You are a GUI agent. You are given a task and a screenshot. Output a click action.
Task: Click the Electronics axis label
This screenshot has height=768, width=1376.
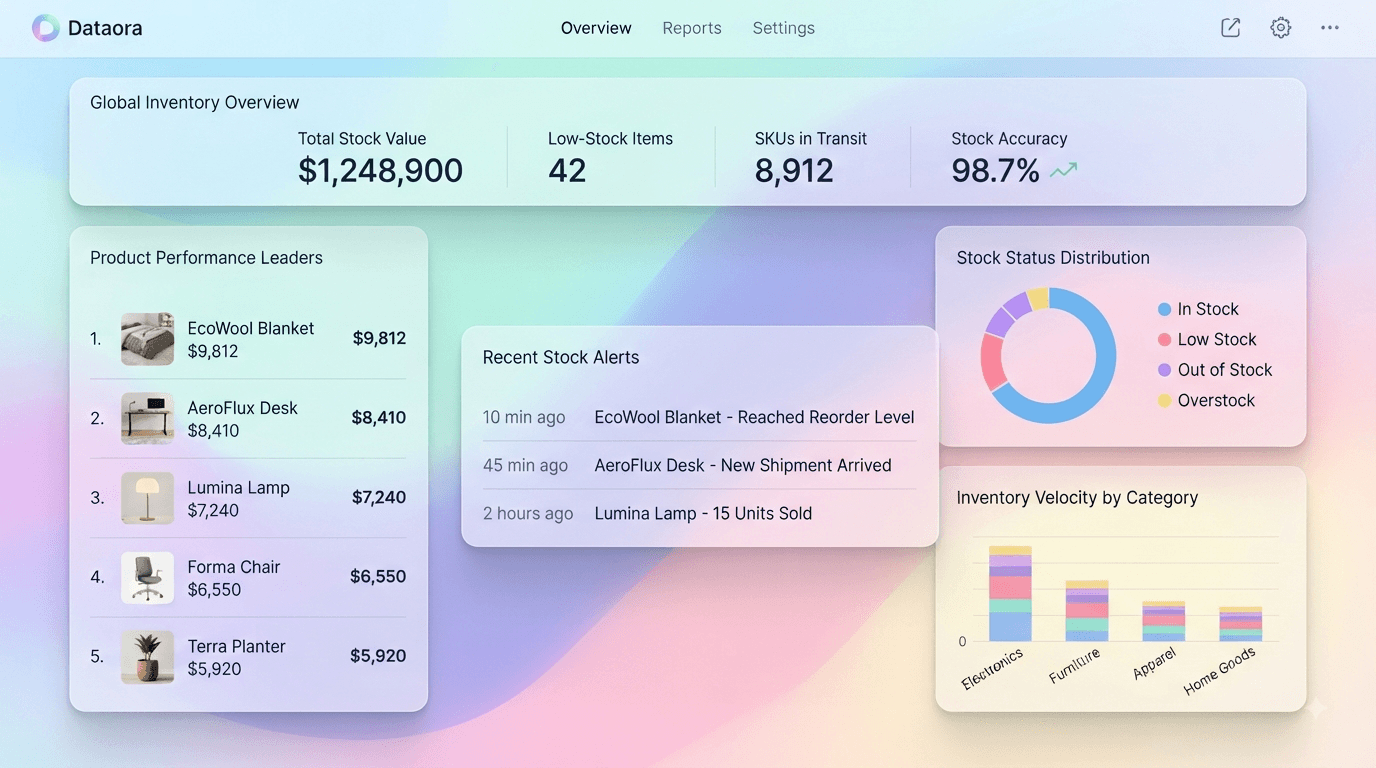(993, 669)
